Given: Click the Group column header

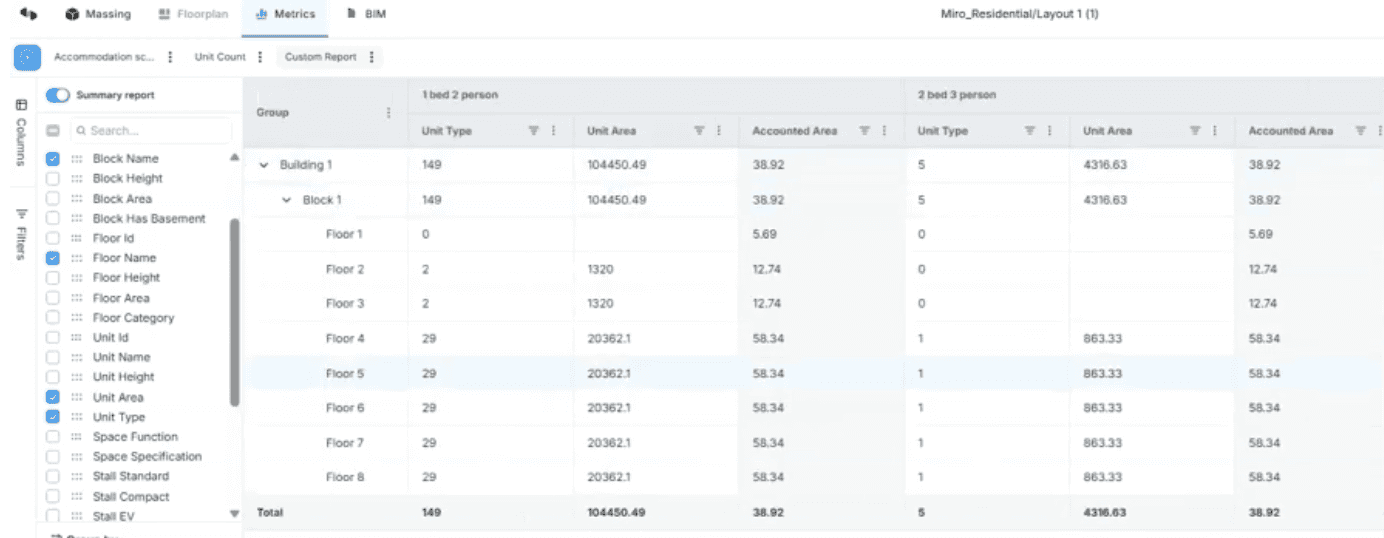Looking at the screenshot, I should point(325,113).
